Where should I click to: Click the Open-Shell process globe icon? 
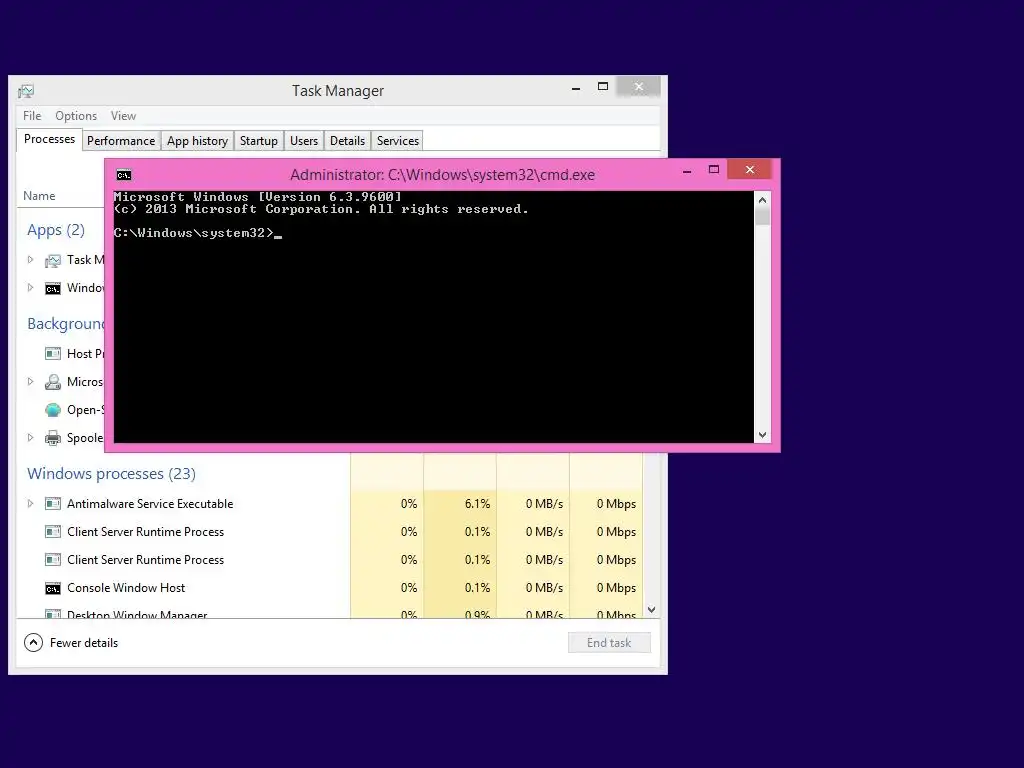click(x=53, y=410)
